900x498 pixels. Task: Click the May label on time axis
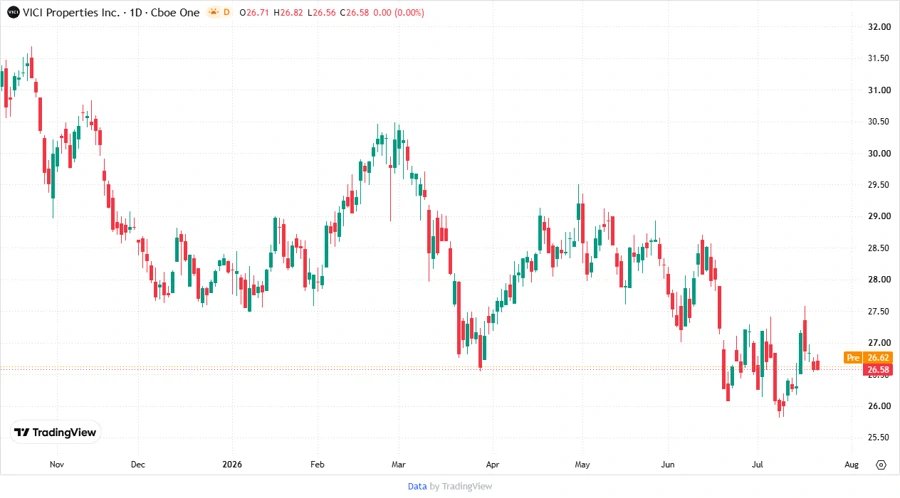point(582,464)
